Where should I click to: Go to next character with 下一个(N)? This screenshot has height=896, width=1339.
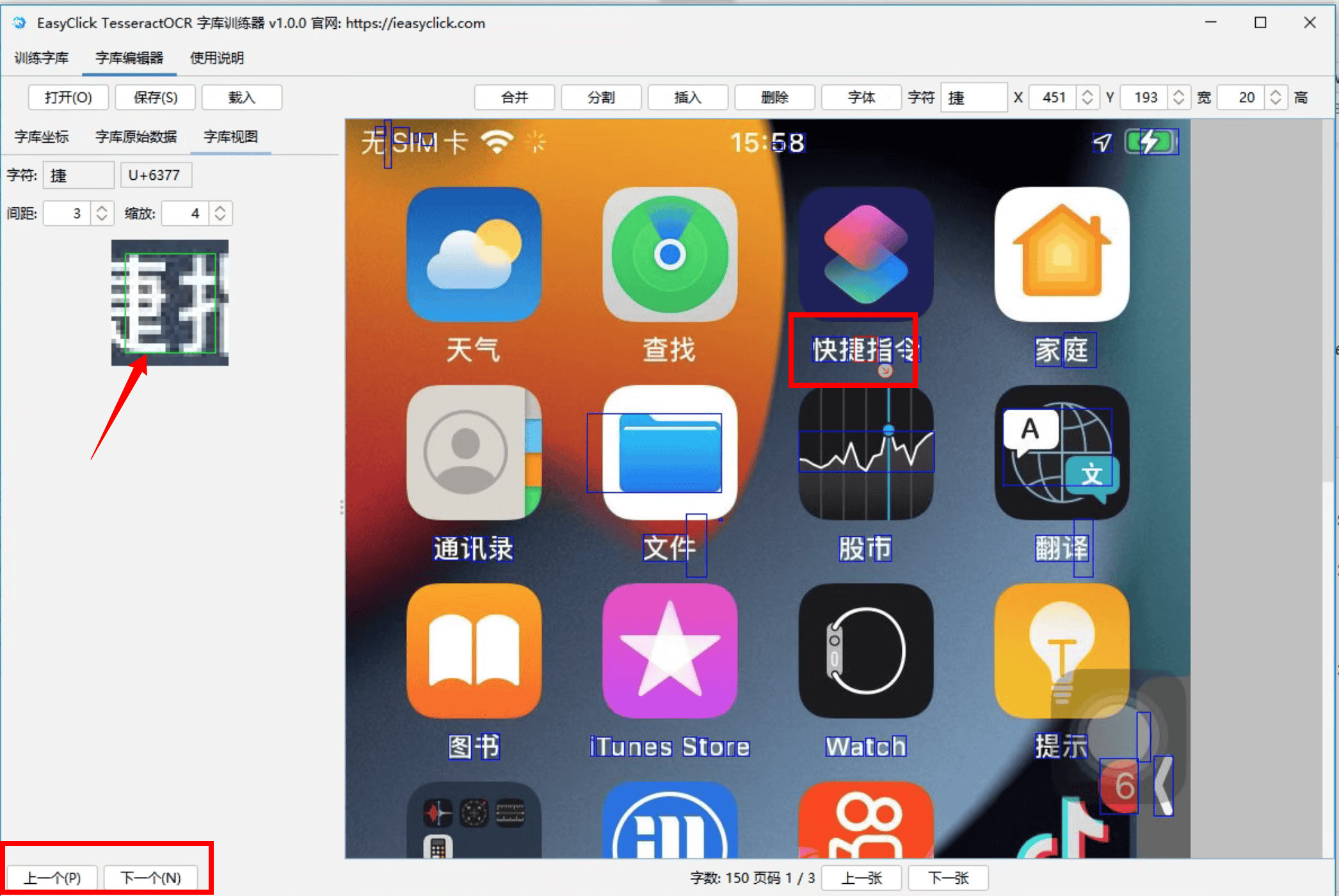[x=151, y=877]
